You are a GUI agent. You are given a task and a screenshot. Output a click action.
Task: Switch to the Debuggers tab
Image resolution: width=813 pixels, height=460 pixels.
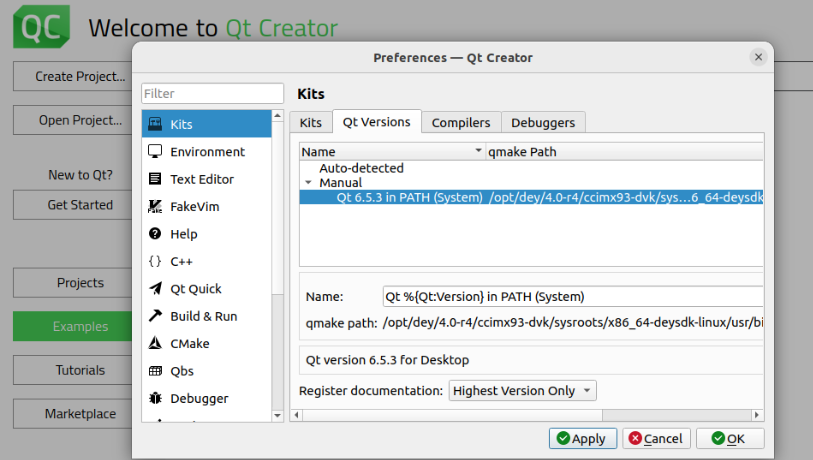(543, 122)
